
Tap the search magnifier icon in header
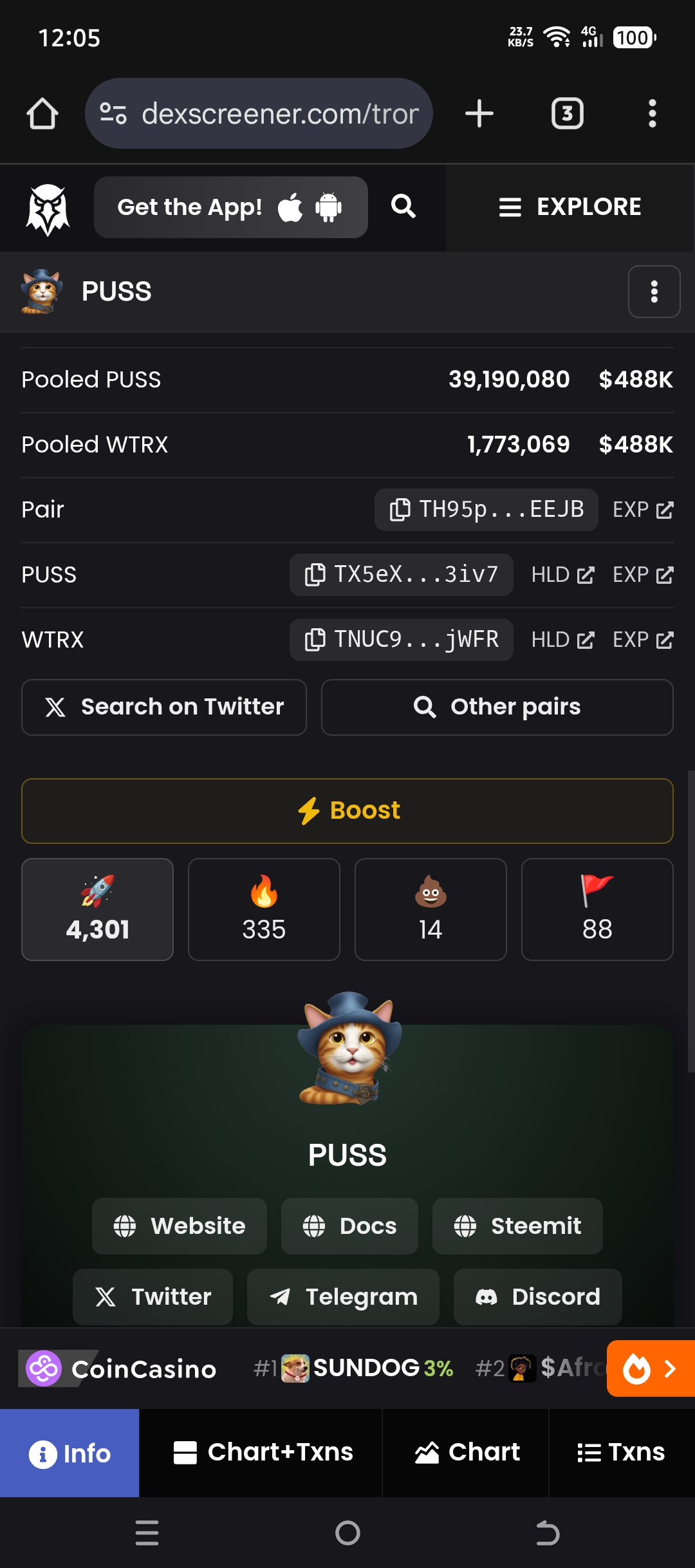[403, 207]
